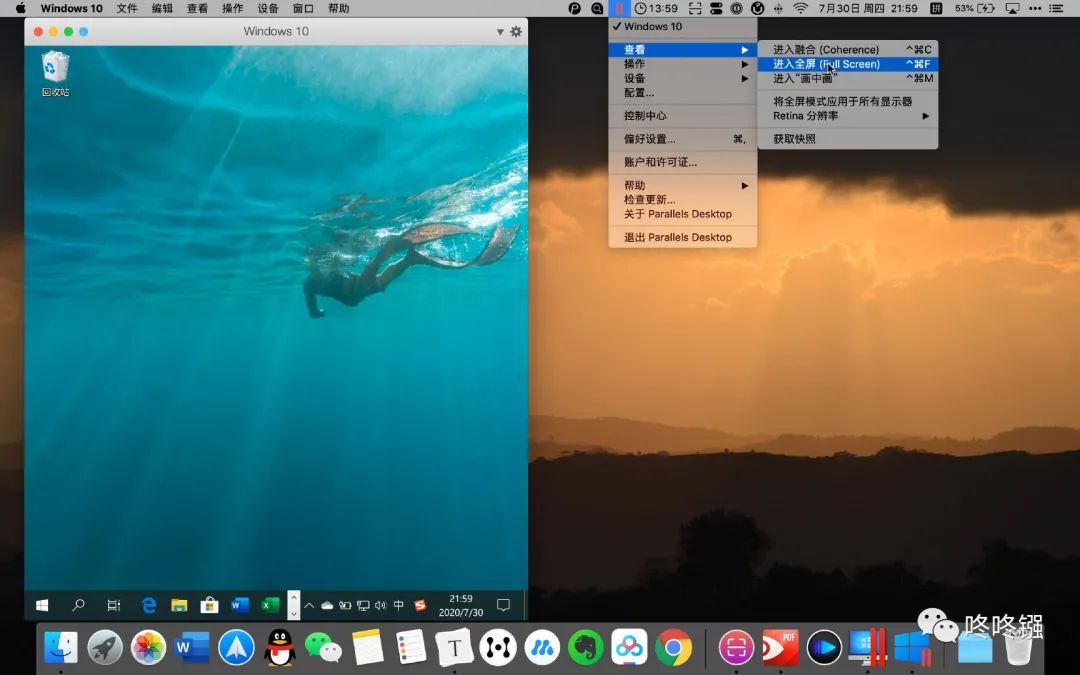Launch Microsoft Edge from Windows taskbar
This screenshot has height=675, width=1080.
(149, 605)
